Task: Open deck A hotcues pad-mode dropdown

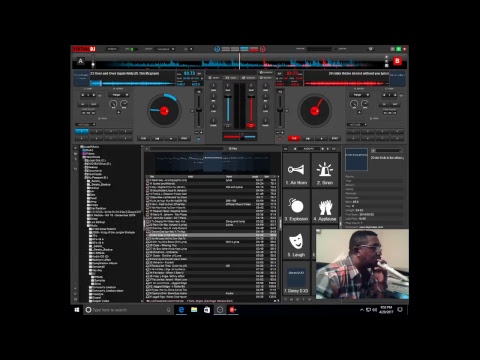Action: (85, 125)
